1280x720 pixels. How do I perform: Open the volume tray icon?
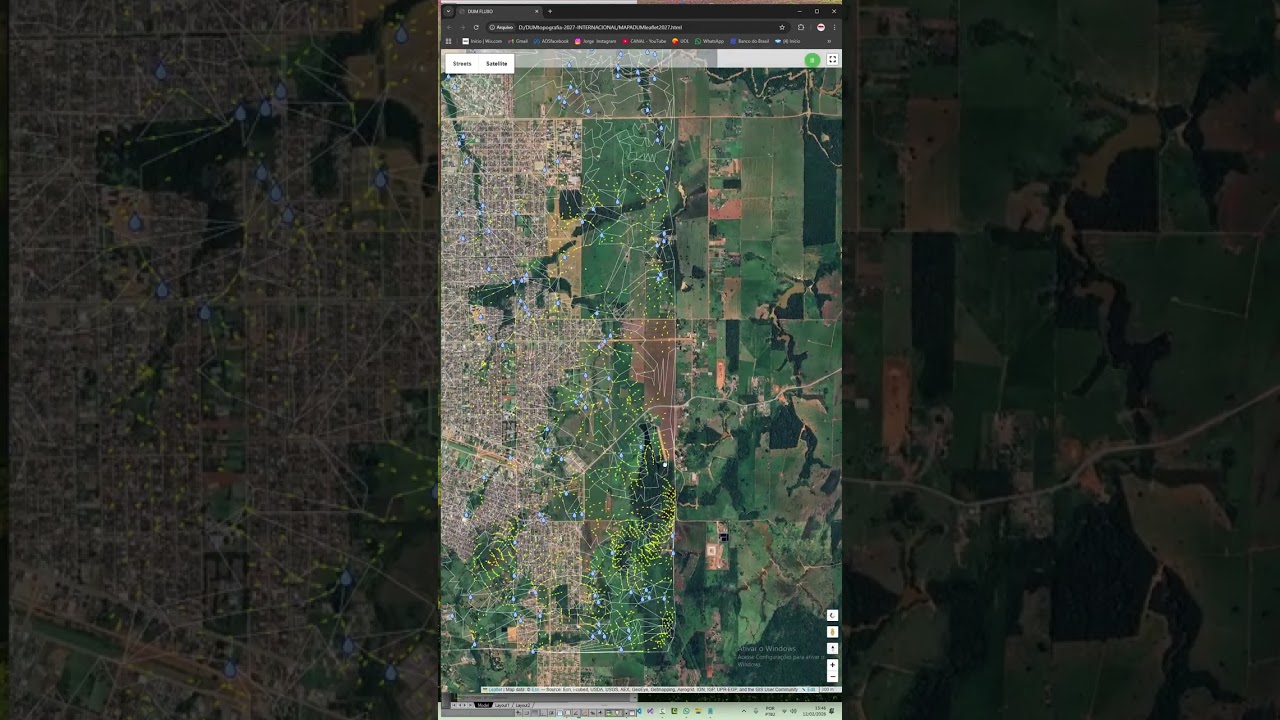point(794,711)
